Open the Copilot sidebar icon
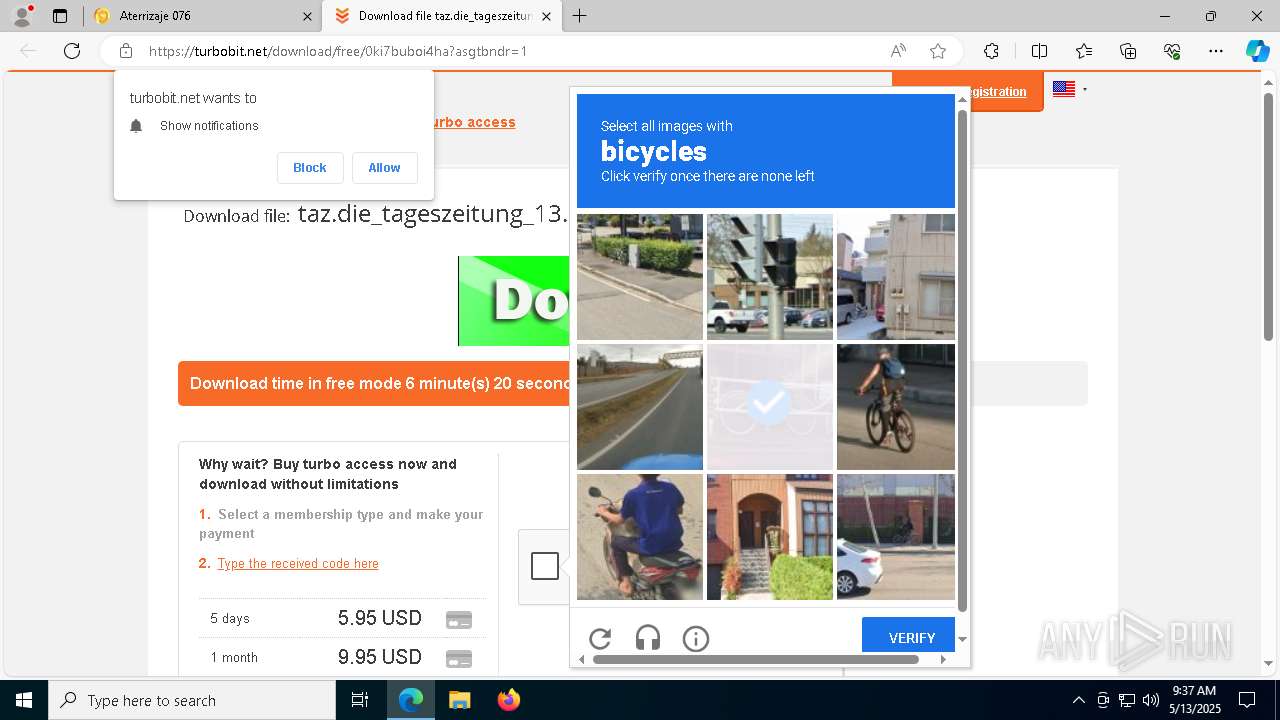 pyautogui.click(x=1257, y=51)
